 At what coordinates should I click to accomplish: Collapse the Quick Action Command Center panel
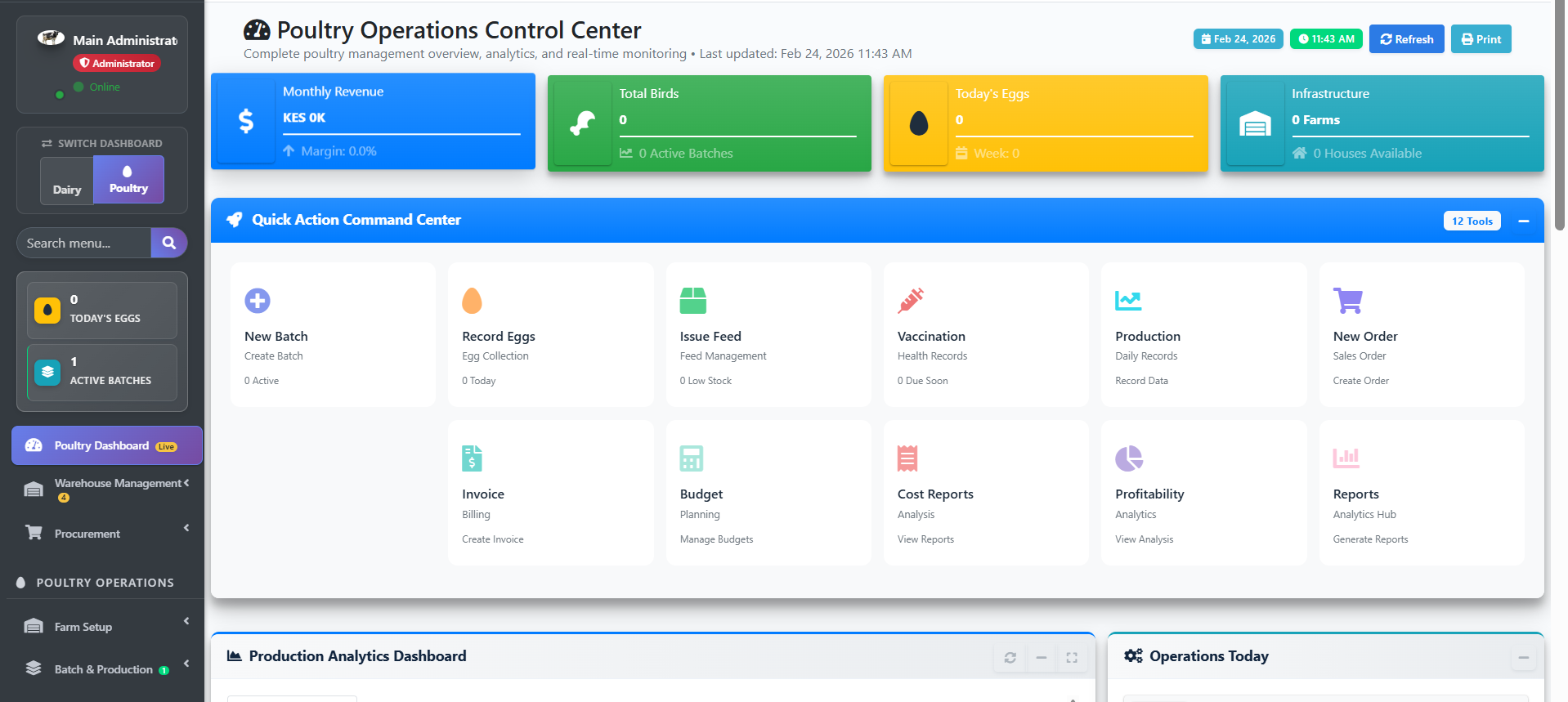(x=1523, y=221)
